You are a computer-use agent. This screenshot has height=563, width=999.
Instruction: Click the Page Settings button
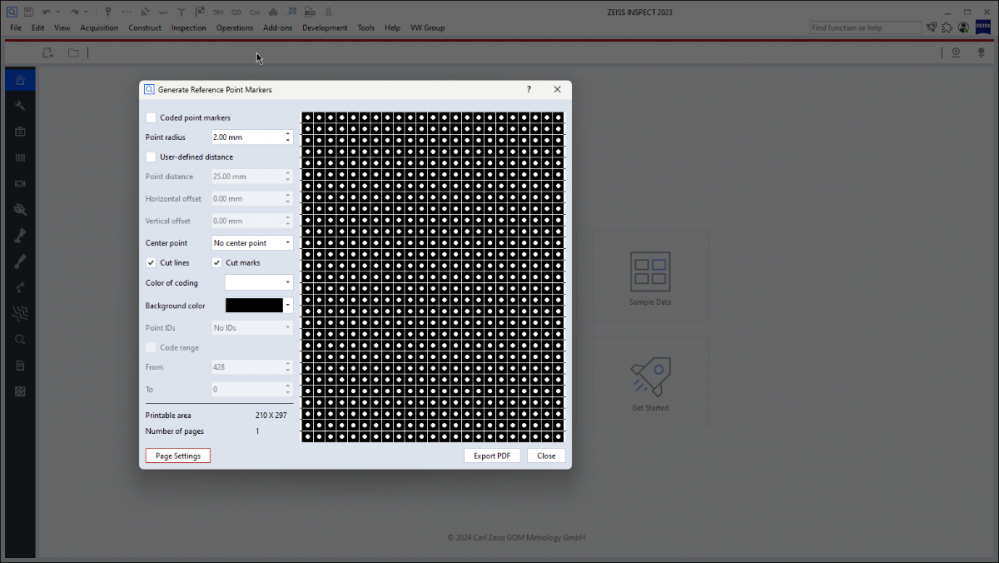(x=178, y=456)
